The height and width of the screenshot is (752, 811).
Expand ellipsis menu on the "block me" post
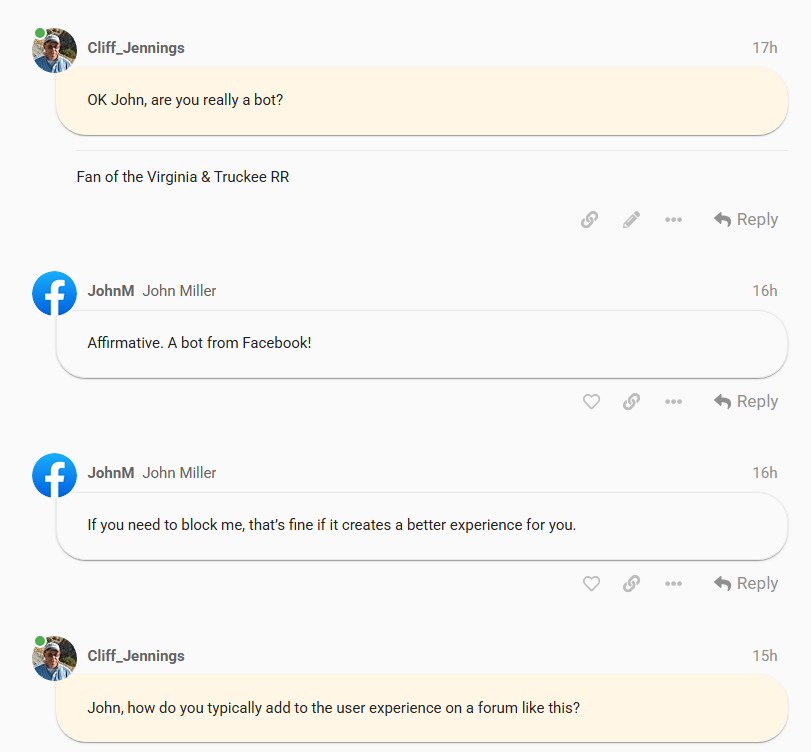coord(673,584)
